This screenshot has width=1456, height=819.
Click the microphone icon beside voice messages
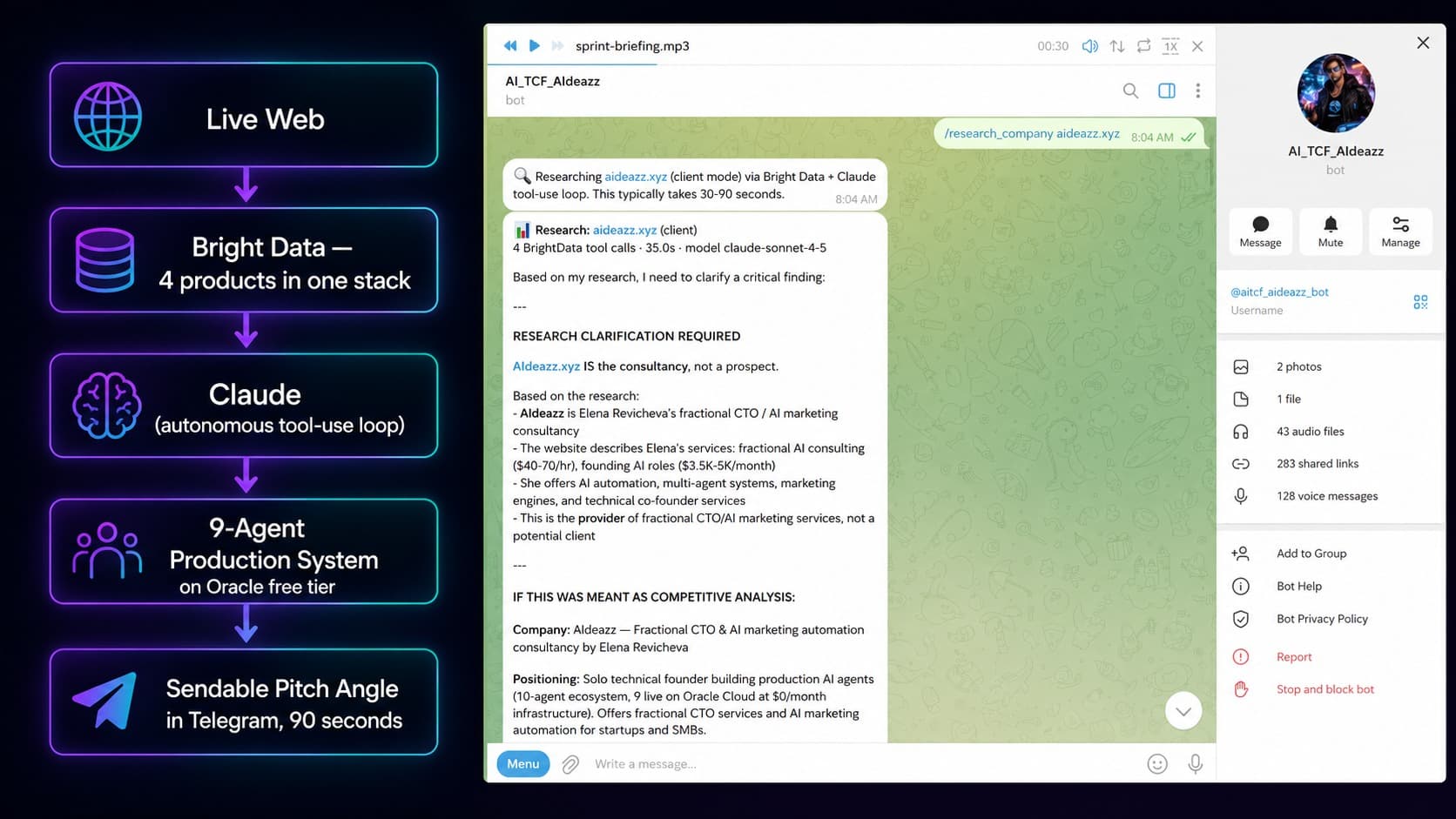click(1241, 495)
